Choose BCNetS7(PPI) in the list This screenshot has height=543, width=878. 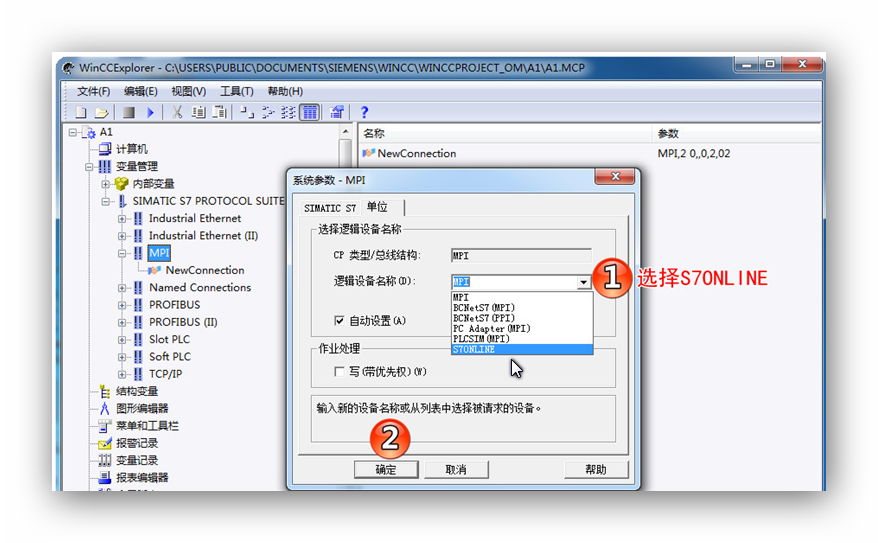click(x=522, y=318)
